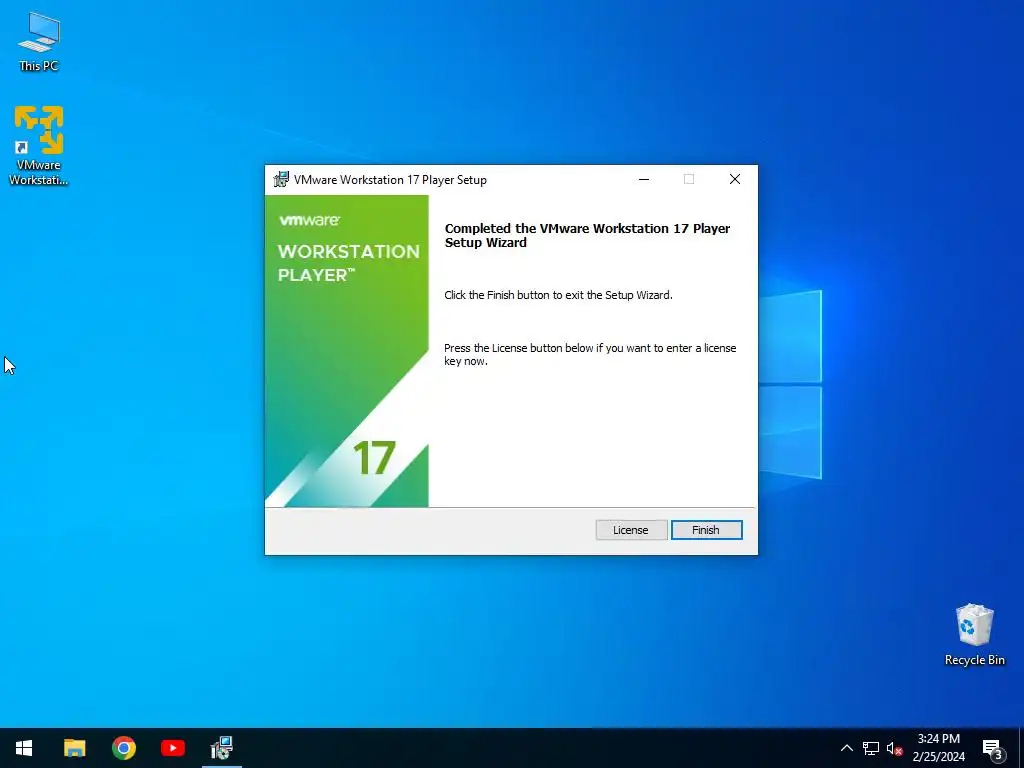Click the setup window title bar icon
Image resolution: width=1024 pixels, height=768 pixels.
point(281,179)
